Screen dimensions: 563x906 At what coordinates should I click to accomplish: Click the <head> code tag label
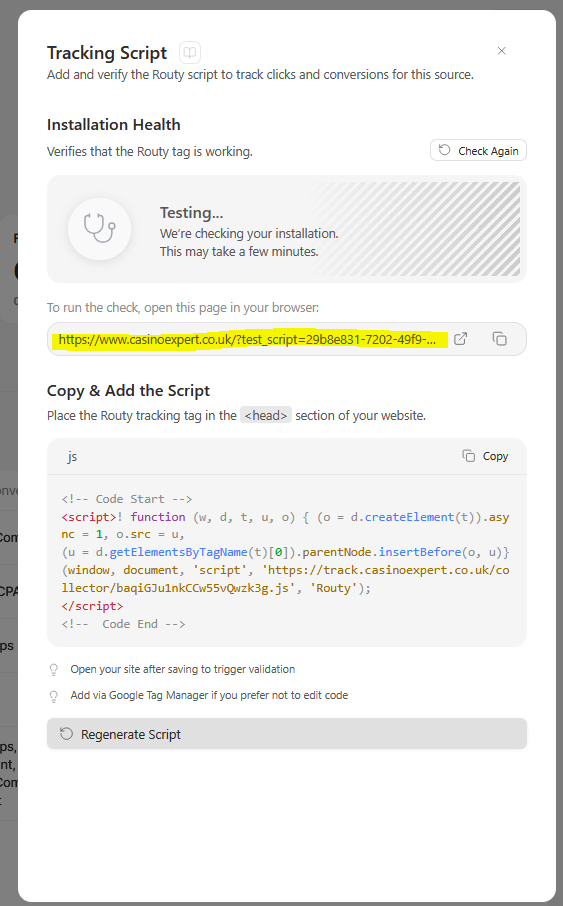266,415
